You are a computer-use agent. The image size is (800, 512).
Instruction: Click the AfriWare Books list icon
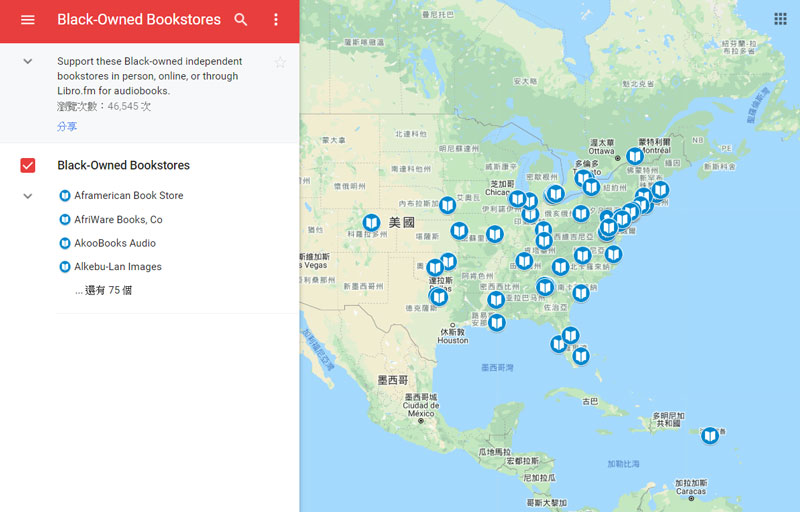pos(65,220)
